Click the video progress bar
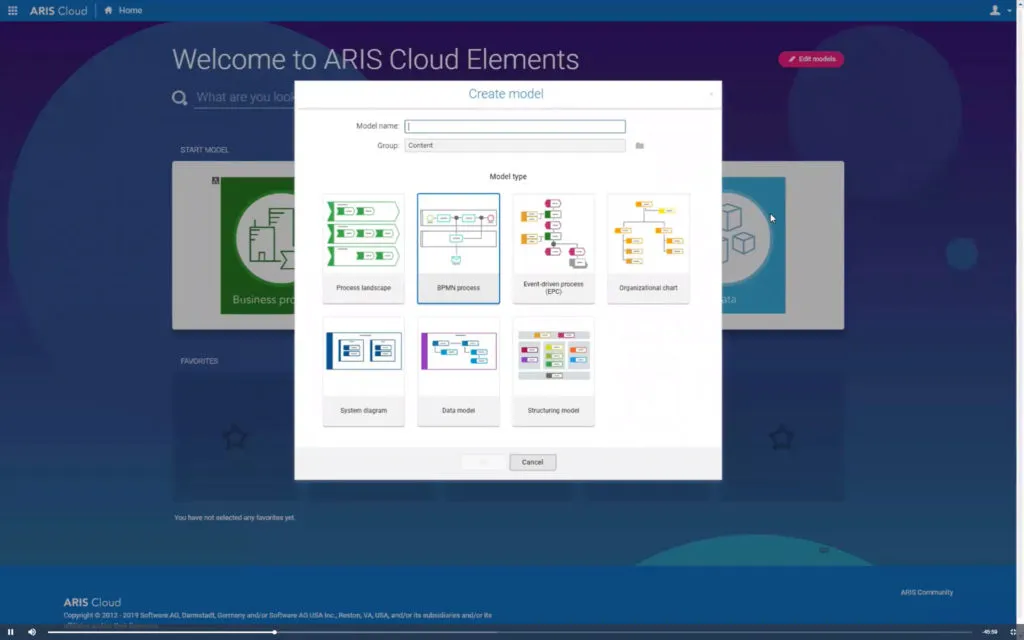 pyautogui.click(x=509, y=632)
